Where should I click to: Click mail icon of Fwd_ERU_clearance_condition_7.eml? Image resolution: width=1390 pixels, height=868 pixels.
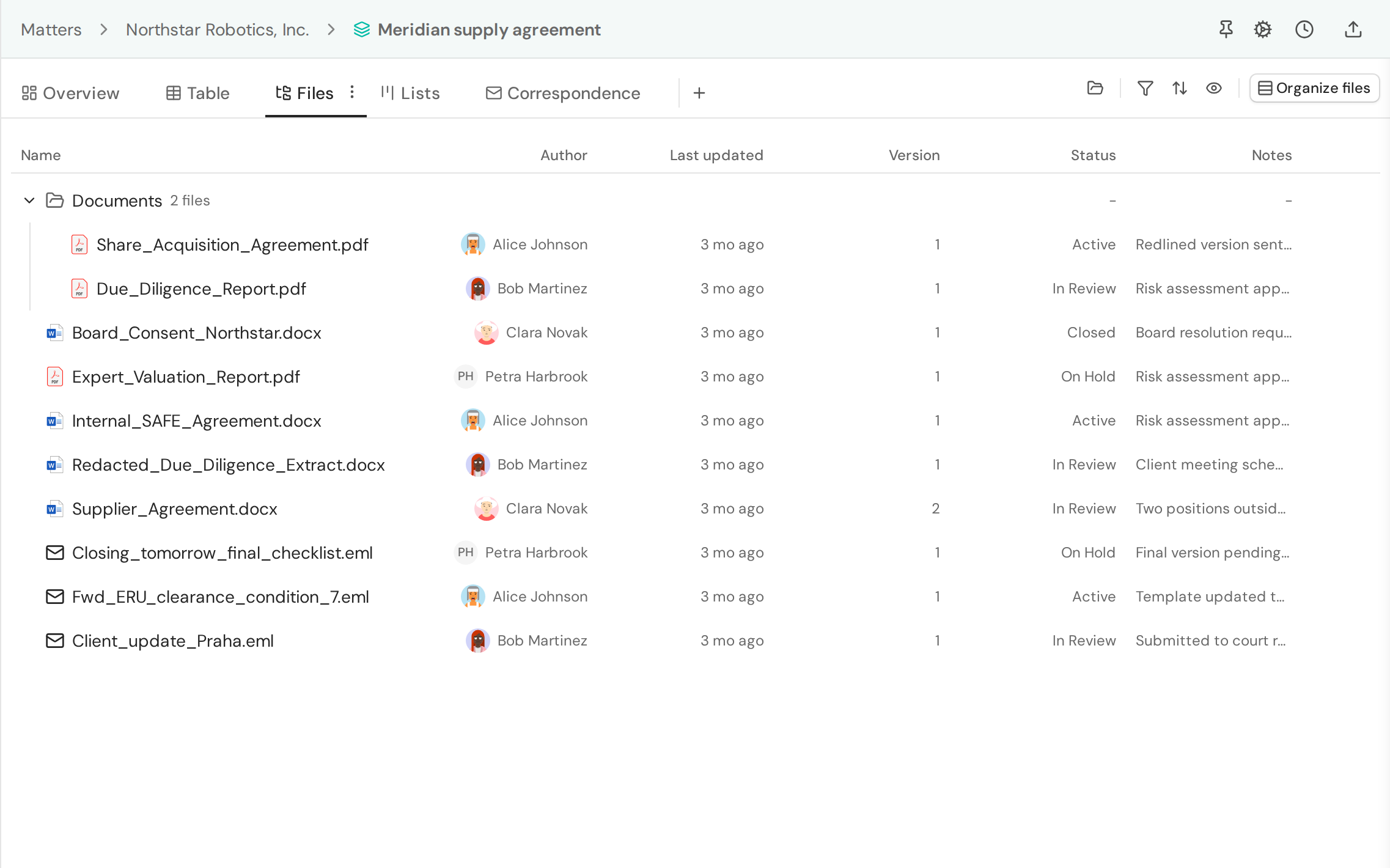[55, 597]
